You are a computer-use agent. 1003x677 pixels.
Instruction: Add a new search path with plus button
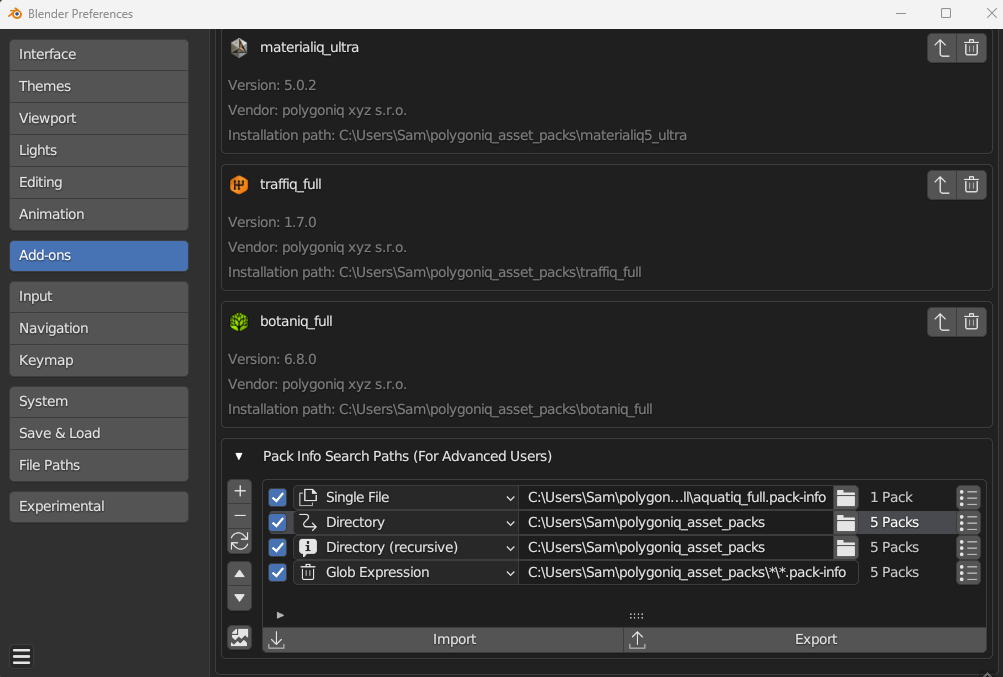240,491
